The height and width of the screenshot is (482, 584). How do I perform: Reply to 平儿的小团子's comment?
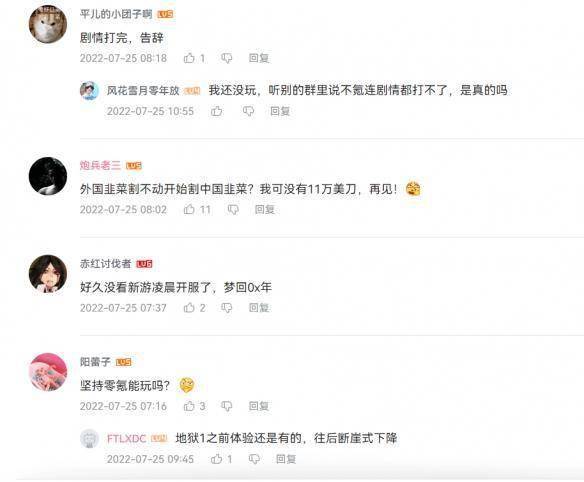[x=259, y=58]
